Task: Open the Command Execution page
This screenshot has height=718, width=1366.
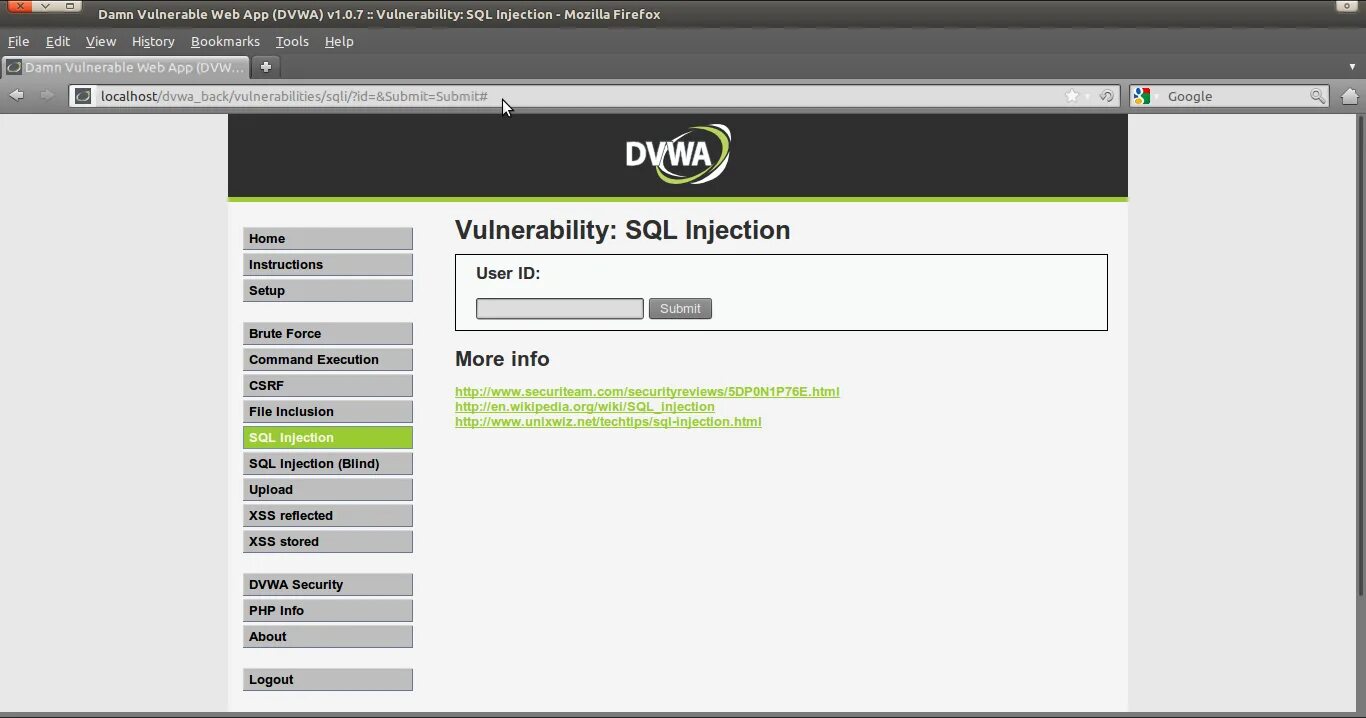Action: click(x=328, y=359)
